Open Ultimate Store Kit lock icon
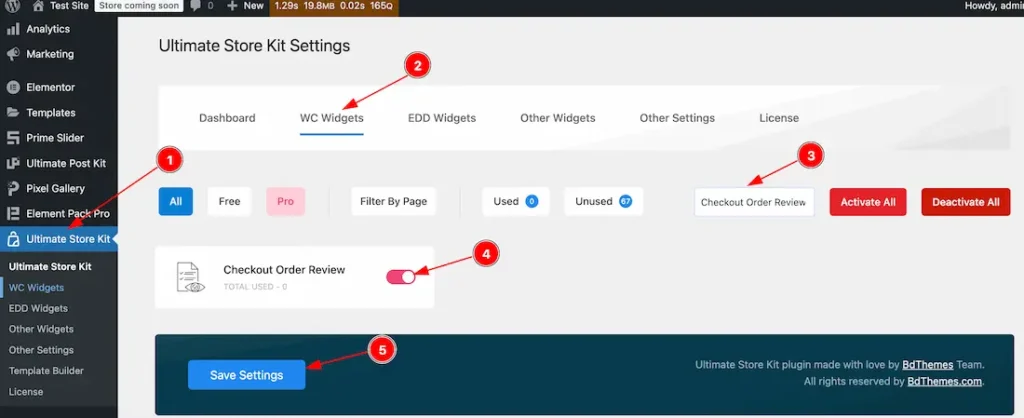This screenshot has width=1024, height=418. pos(14,239)
